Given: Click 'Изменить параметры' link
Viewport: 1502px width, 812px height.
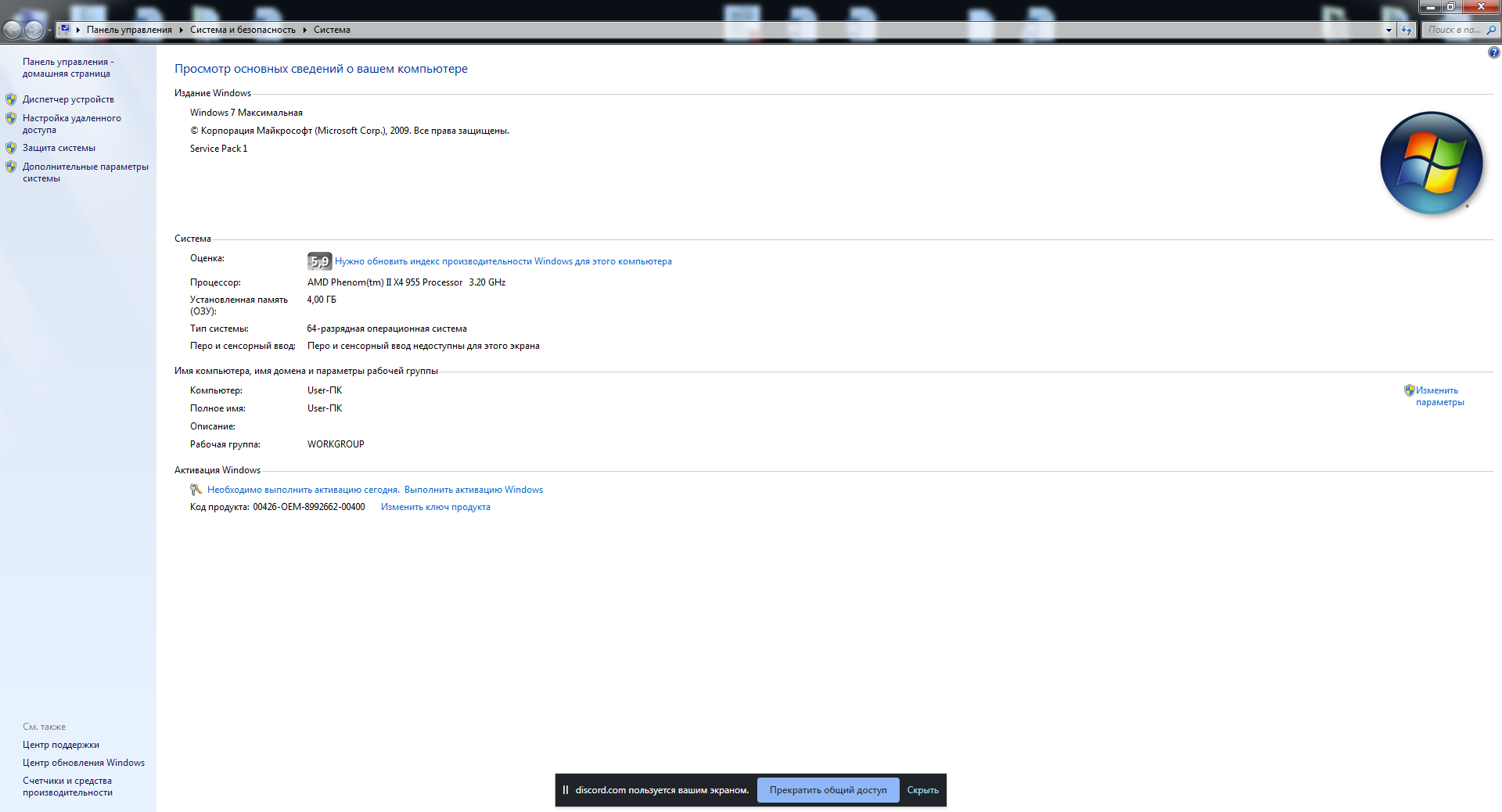Looking at the screenshot, I should tap(1439, 396).
